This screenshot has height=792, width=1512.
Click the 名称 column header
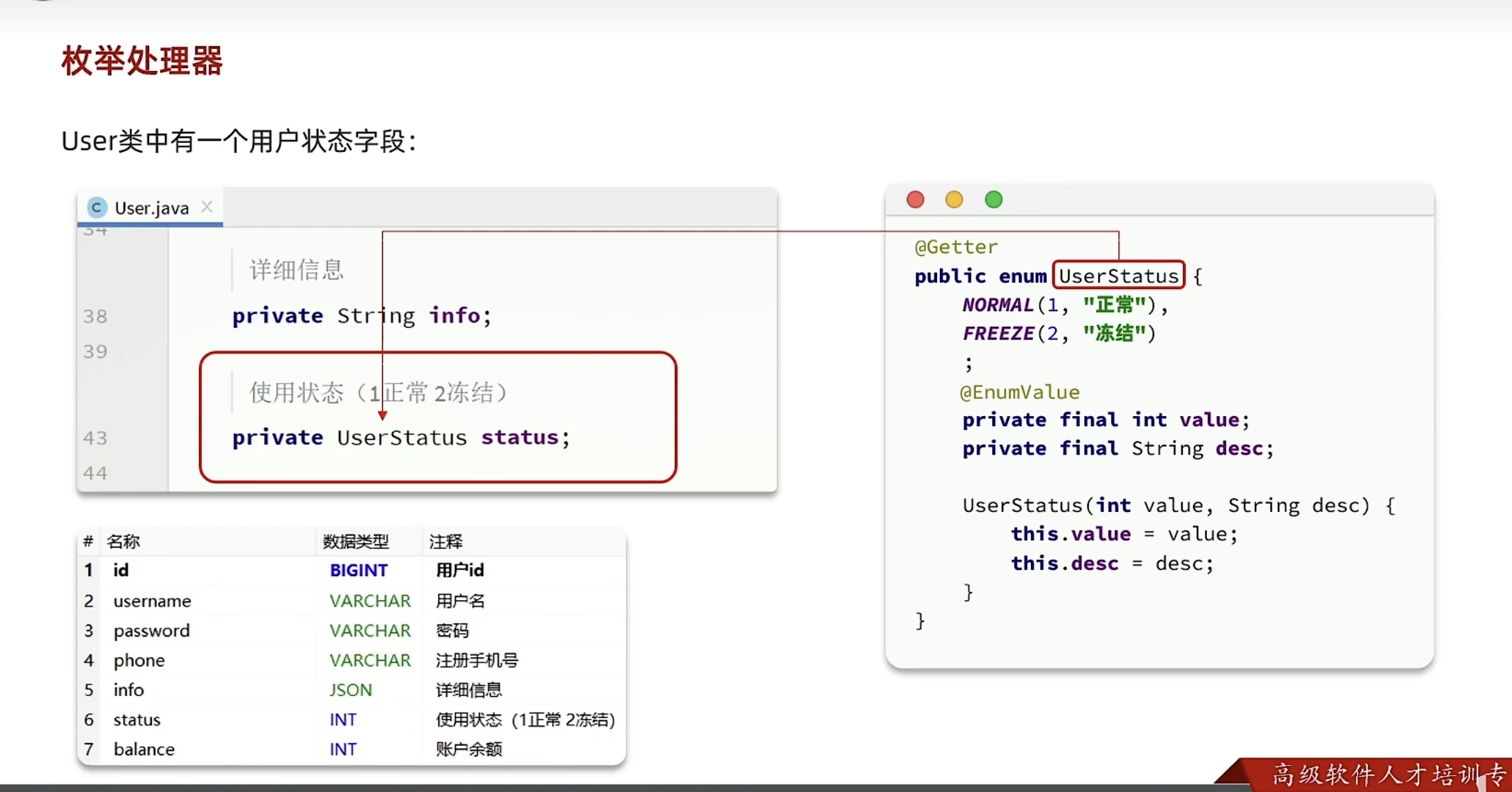click(124, 542)
